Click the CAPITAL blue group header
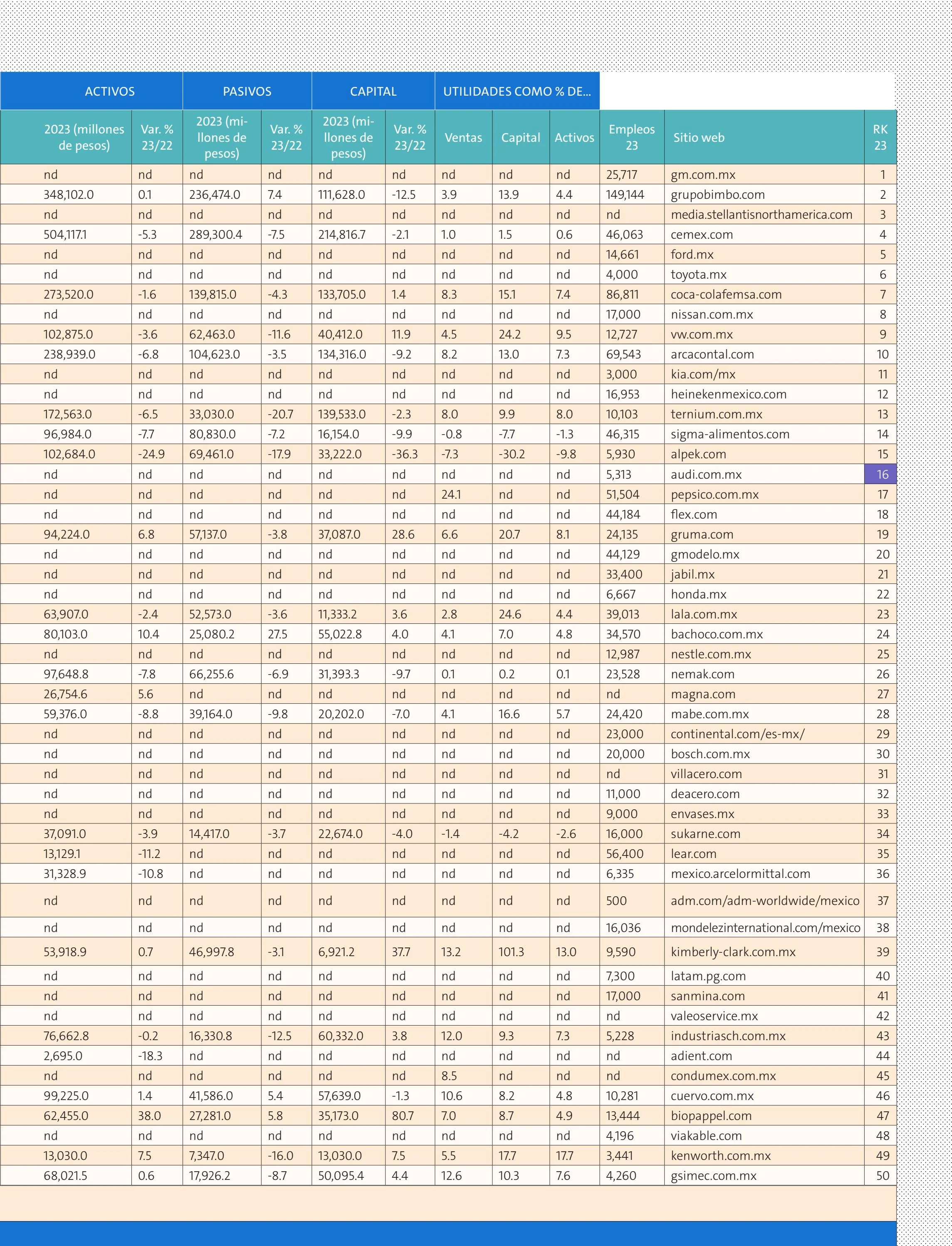952x1246 pixels. (x=373, y=91)
